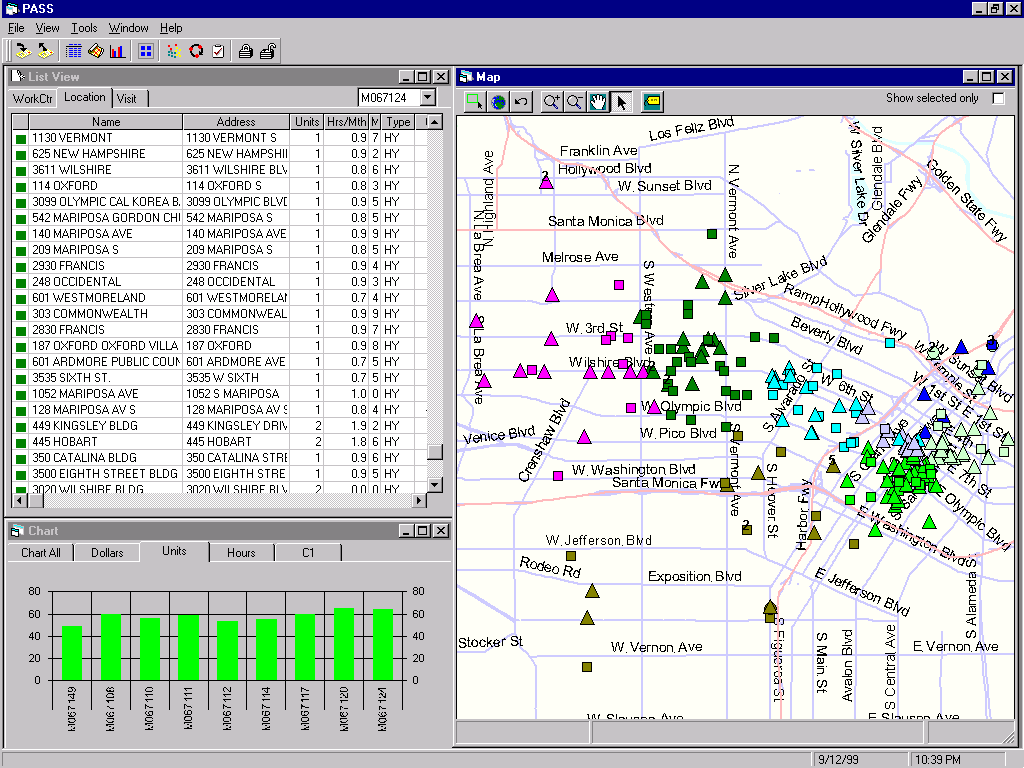The height and width of the screenshot is (768, 1024).
Task: Sort by the Type column header
Action: coord(398,121)
